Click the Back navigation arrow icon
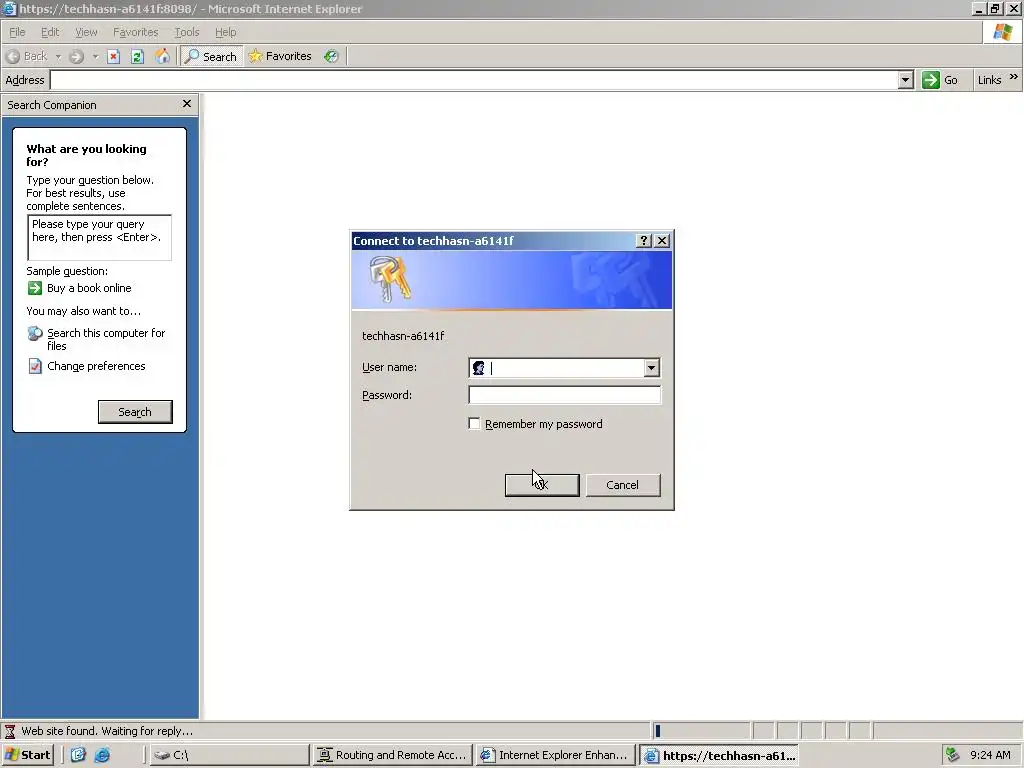 point(13,56)
